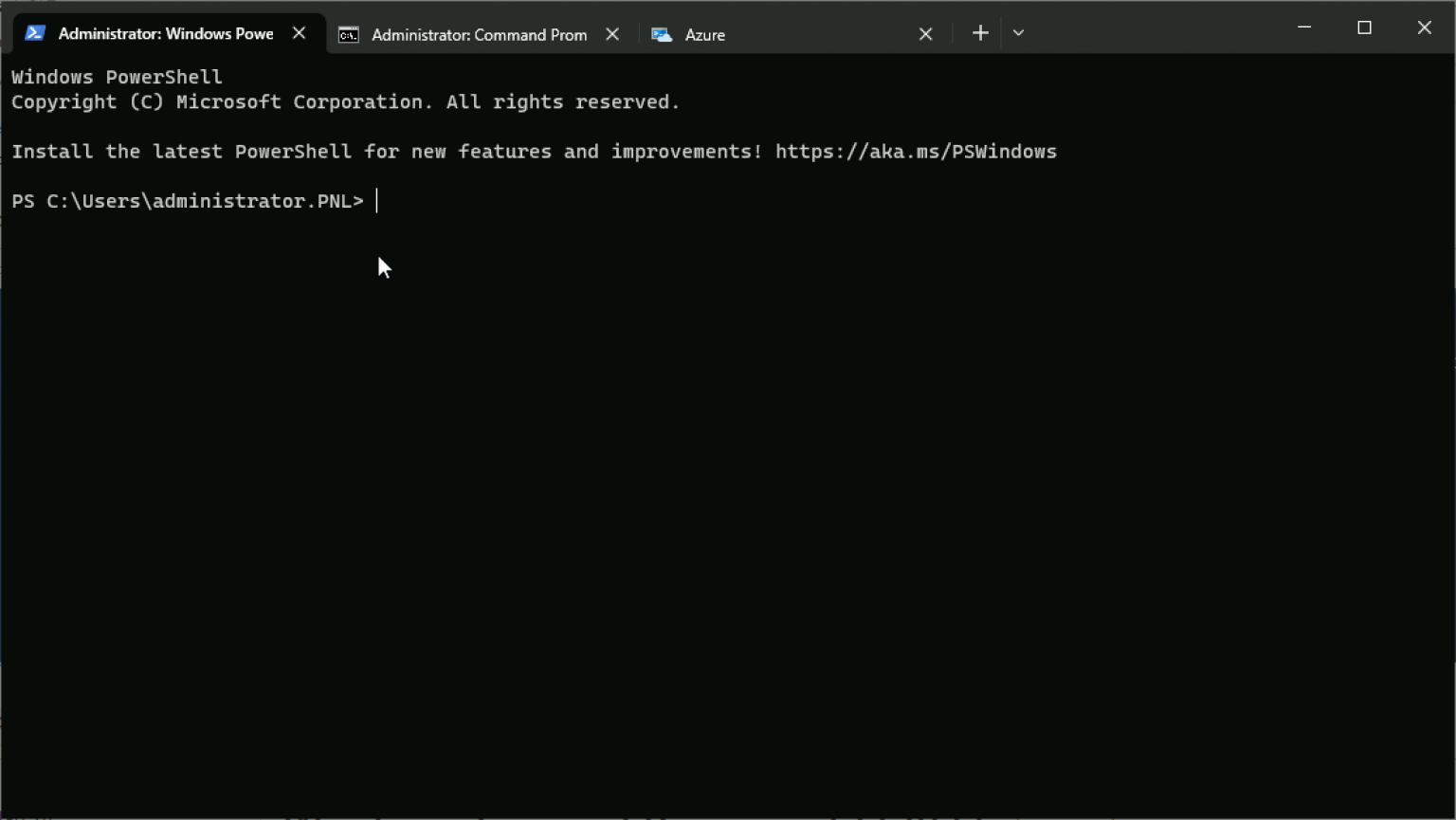The height and width of the screenshot is (820, 1456).
Task: Switch to the Azure tab
Action: coord(703,34)
